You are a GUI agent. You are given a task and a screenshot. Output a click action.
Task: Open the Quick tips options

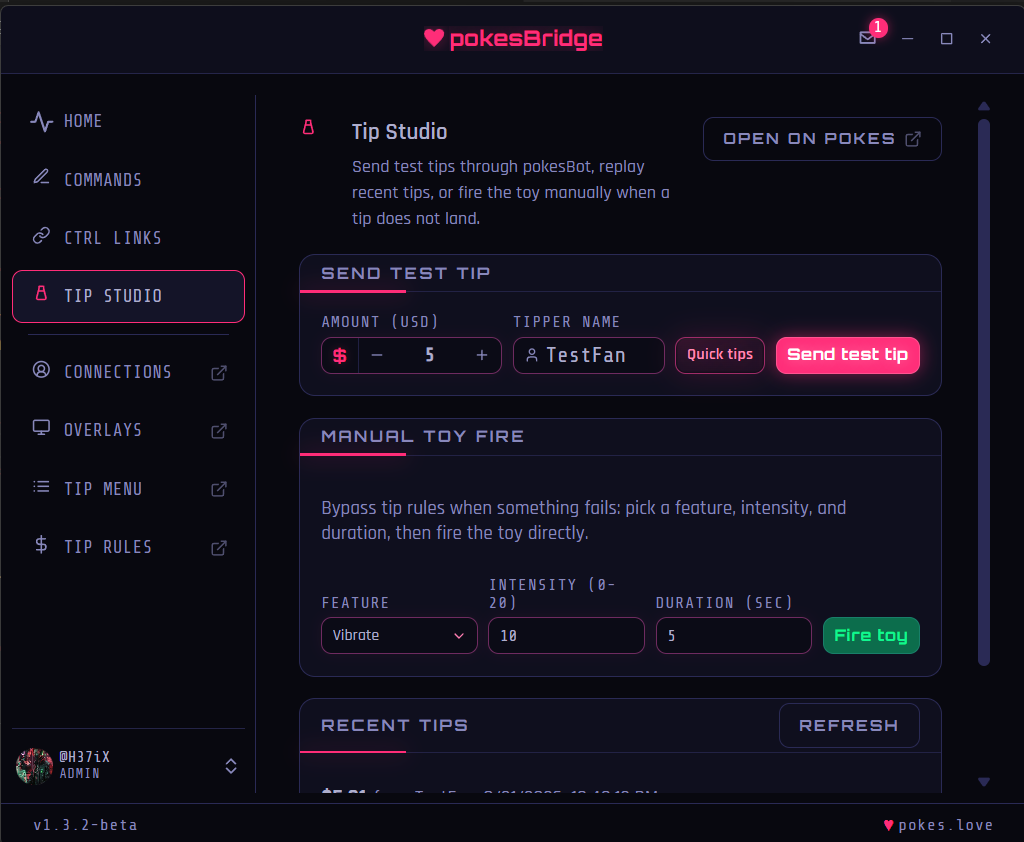click(720, 355)
